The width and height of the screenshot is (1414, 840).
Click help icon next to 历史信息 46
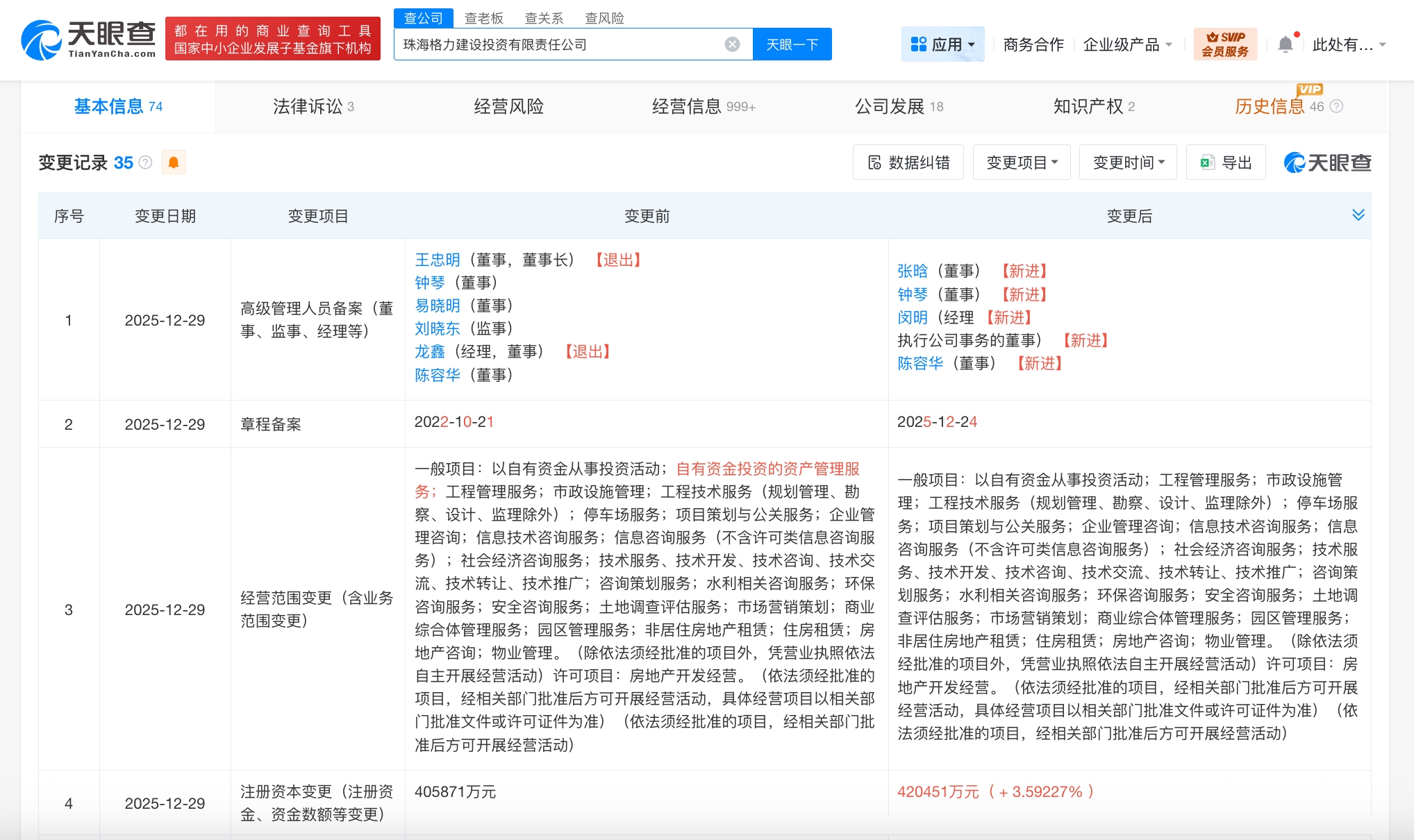(1336, 106)
